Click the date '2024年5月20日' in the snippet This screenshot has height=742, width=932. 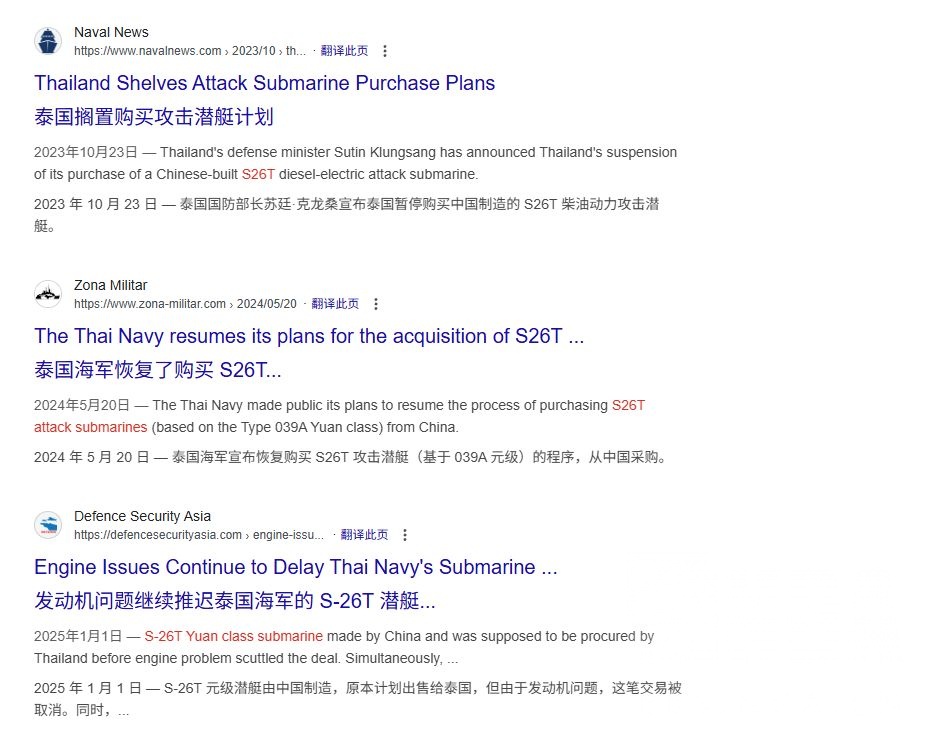tap(81, 405)
